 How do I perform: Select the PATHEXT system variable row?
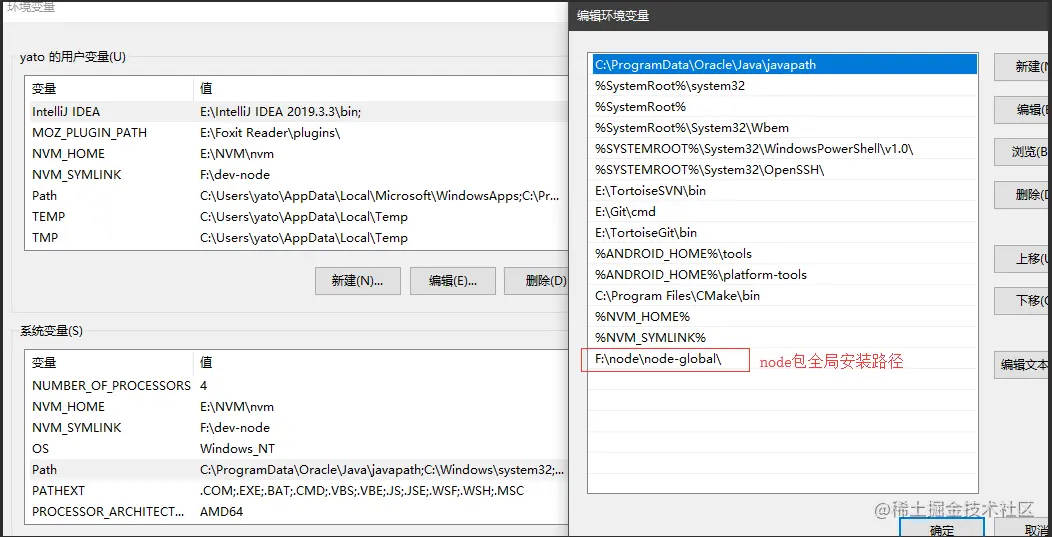tap(58, 491)
